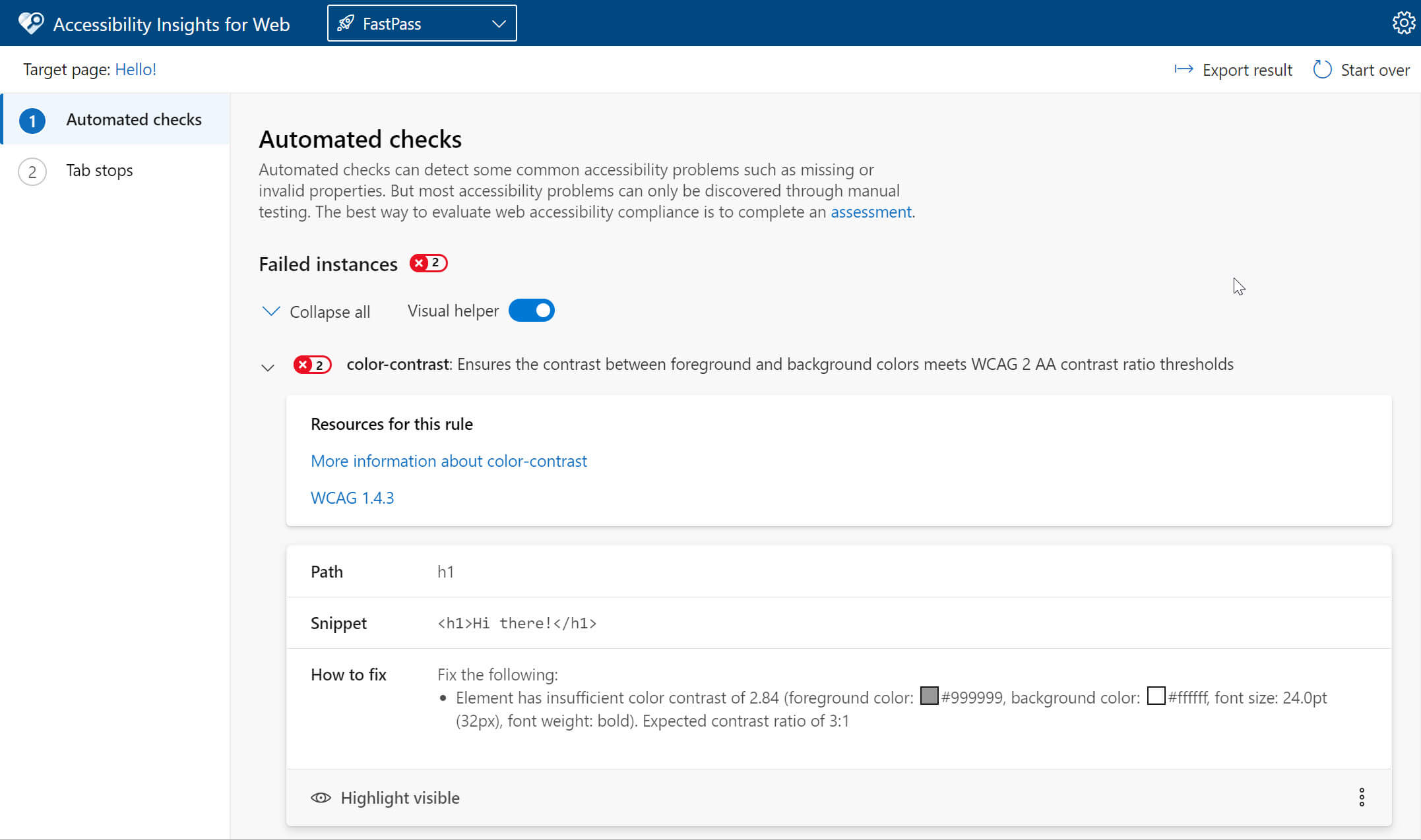Open More information about color-contrast link
The image size is (1421, 840).
coord(449,461)
